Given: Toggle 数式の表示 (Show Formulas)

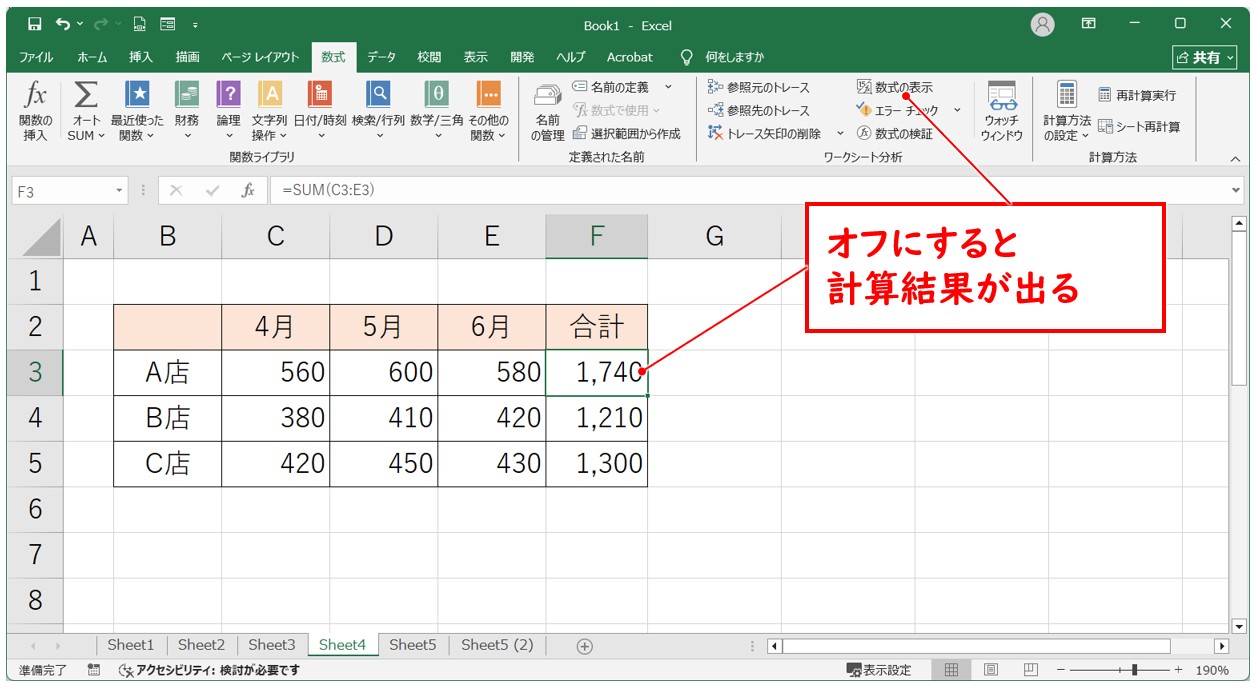Looking at the screenshot, I should pyautogui.click(x=895, y=88).
